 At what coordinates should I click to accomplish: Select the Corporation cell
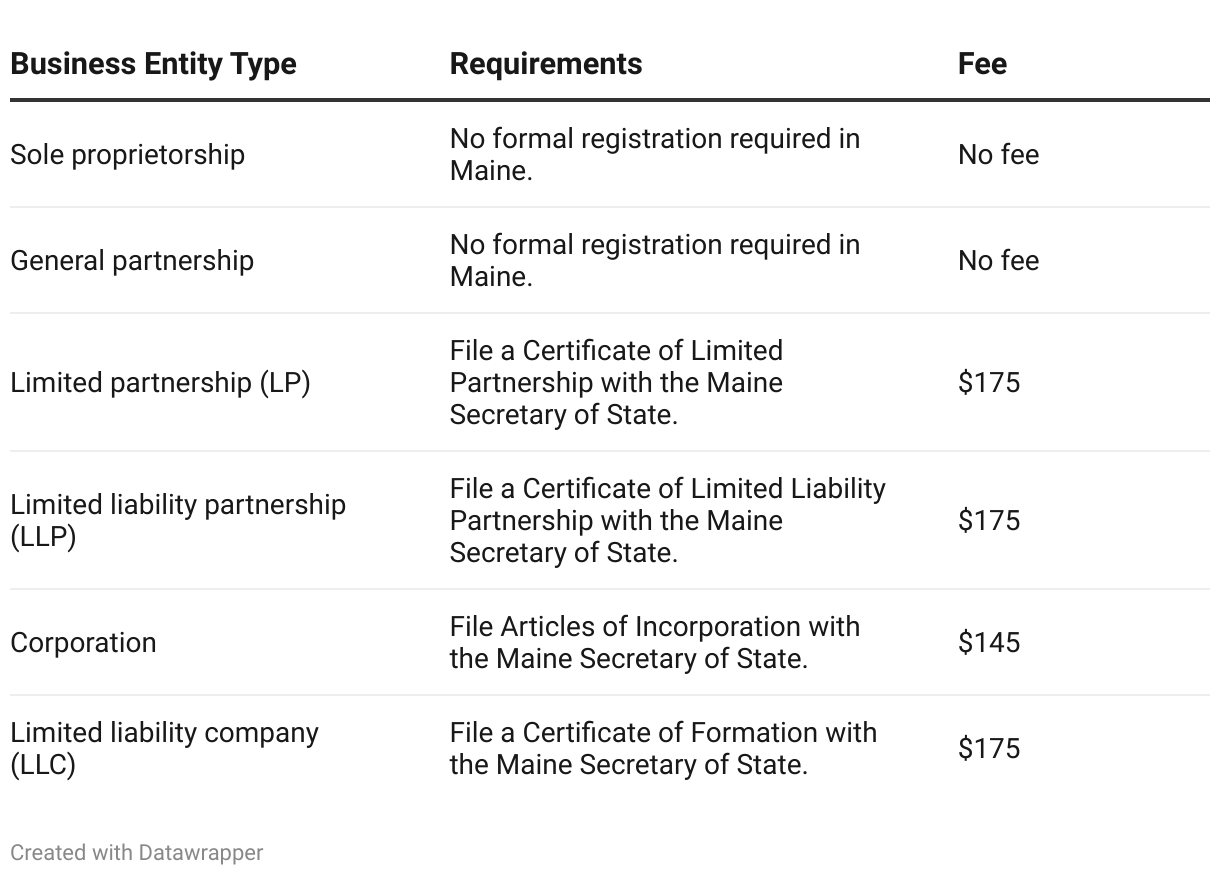point(83,643)
